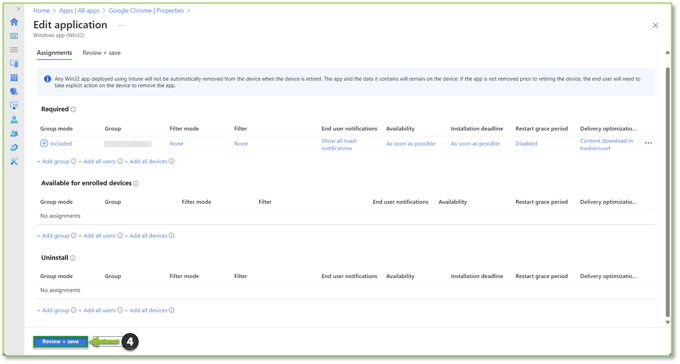
Task: Open the Devices icon in sidebar
Action: pos(14,64)
